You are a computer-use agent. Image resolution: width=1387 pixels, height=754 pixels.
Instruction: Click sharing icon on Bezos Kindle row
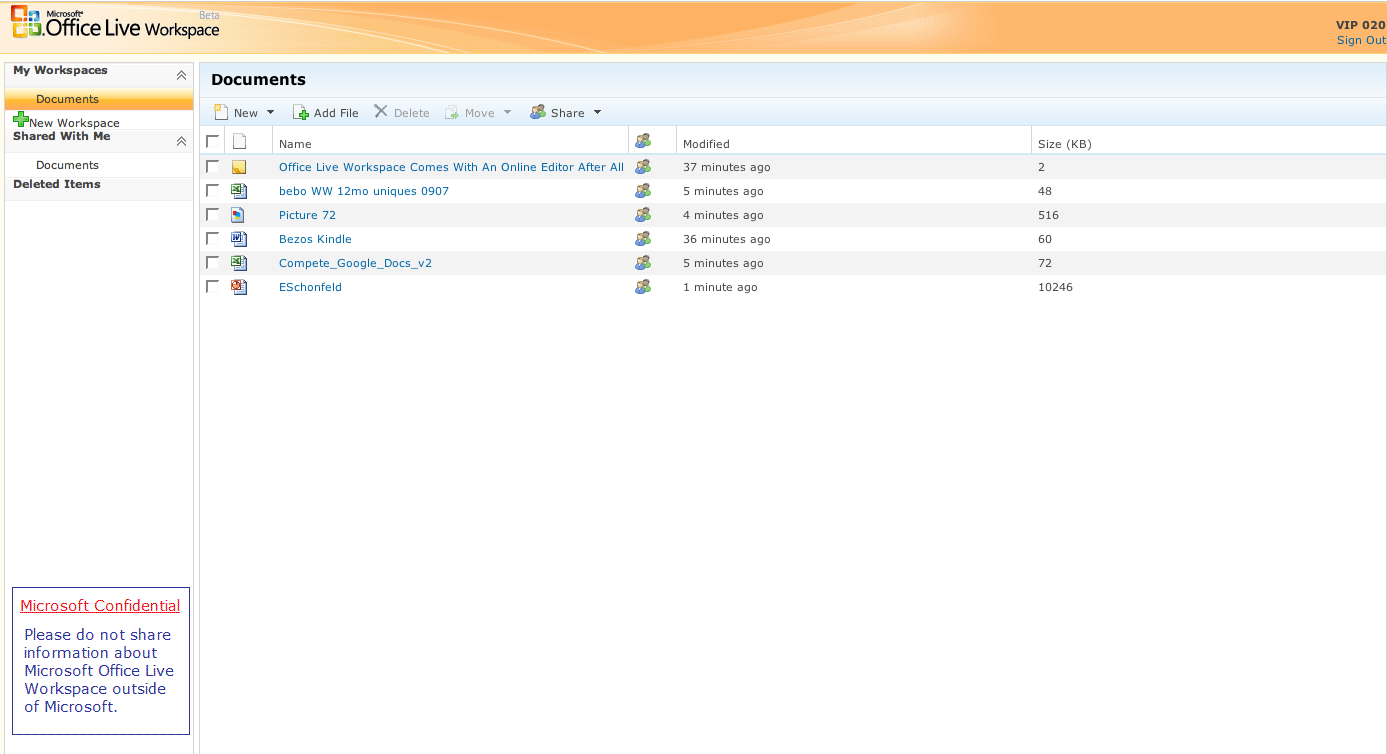tap(643, 239)
